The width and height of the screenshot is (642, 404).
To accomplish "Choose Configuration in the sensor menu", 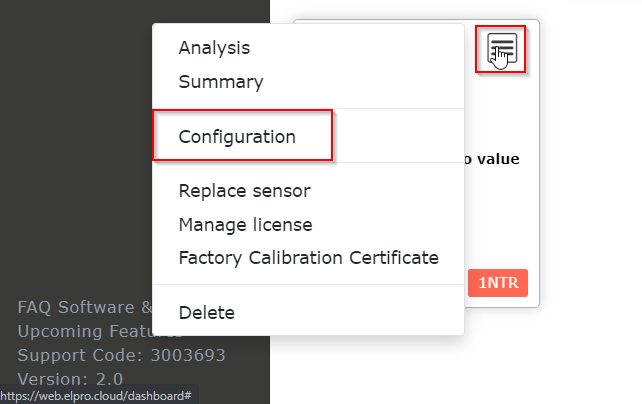I will tap(237, 137).
